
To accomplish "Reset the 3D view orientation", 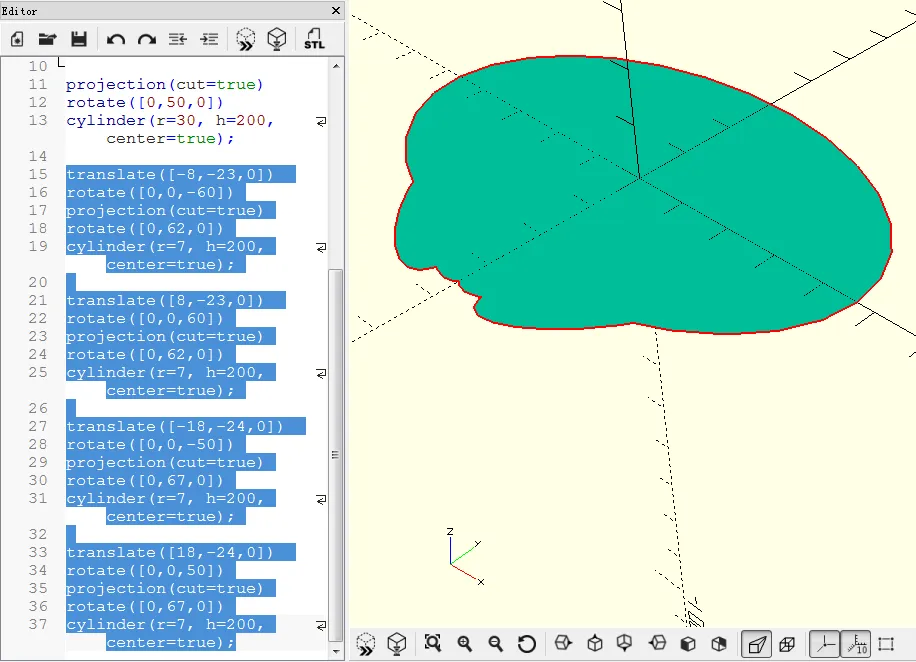I will click(526, 643).
